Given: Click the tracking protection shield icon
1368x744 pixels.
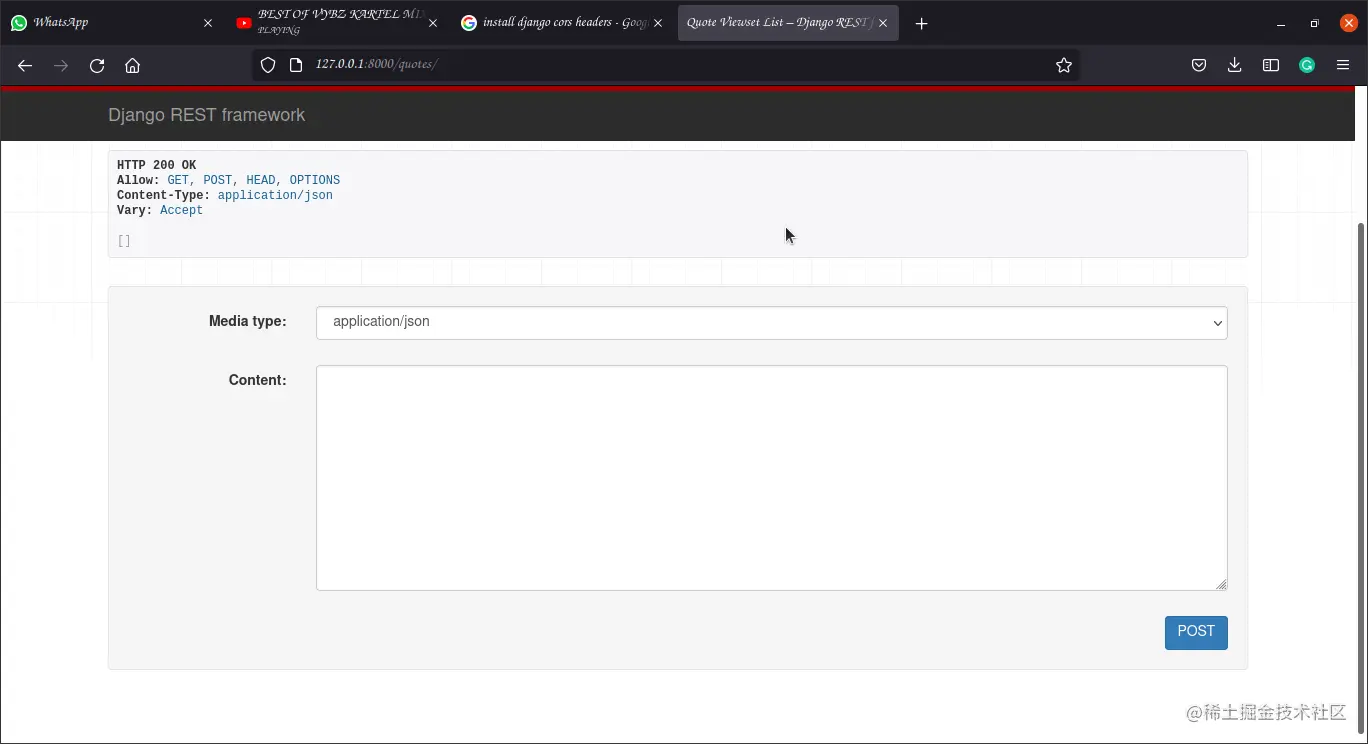Looking at the screenshot, I should tap(267, 64).
